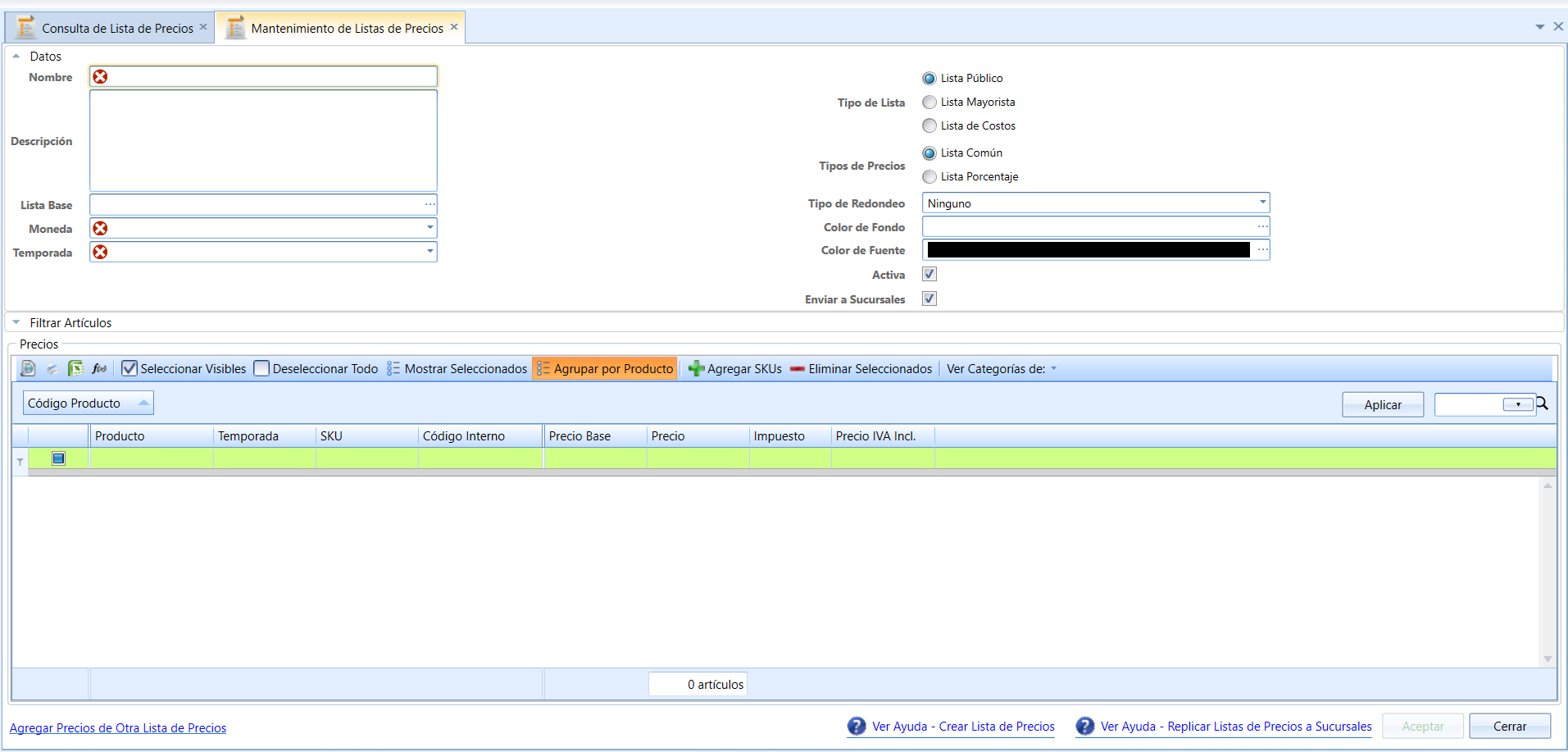Collapse the Datos section
The image size is (1568, 752).
point(16,56)
